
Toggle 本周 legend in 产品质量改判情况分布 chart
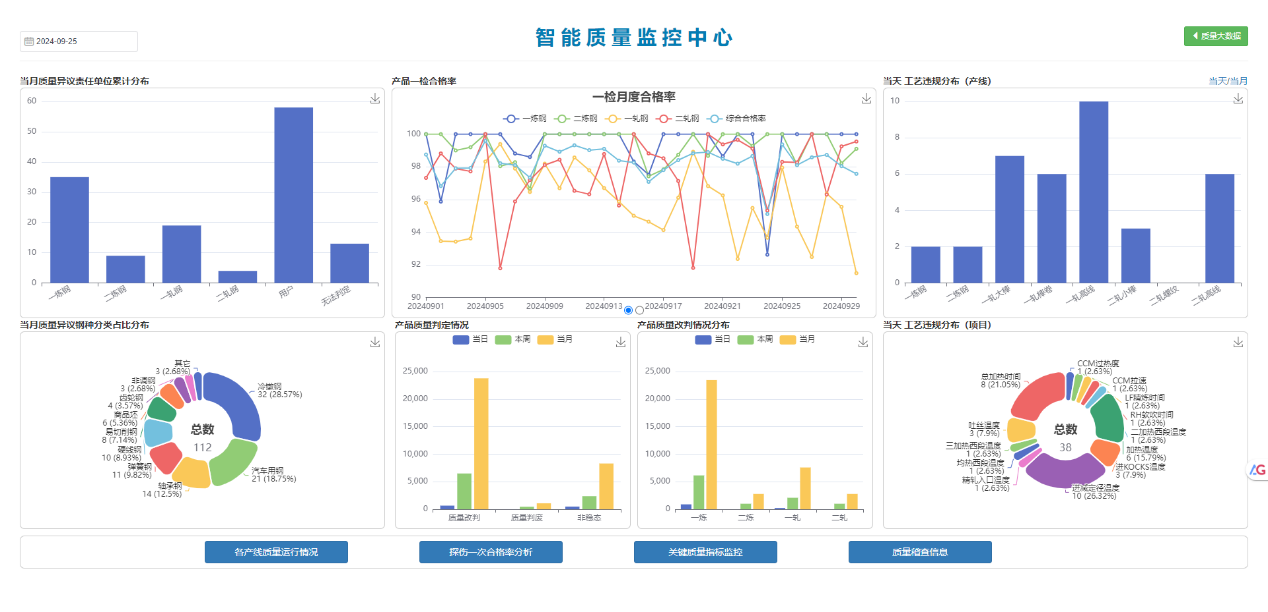(x=755, y=340)
